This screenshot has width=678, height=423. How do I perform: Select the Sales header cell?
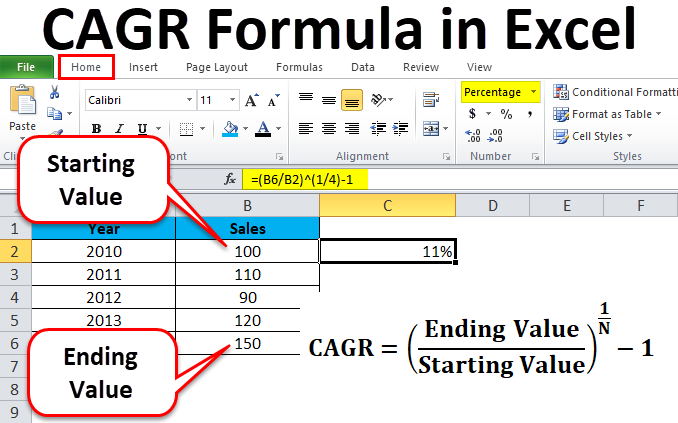(247, 228)
